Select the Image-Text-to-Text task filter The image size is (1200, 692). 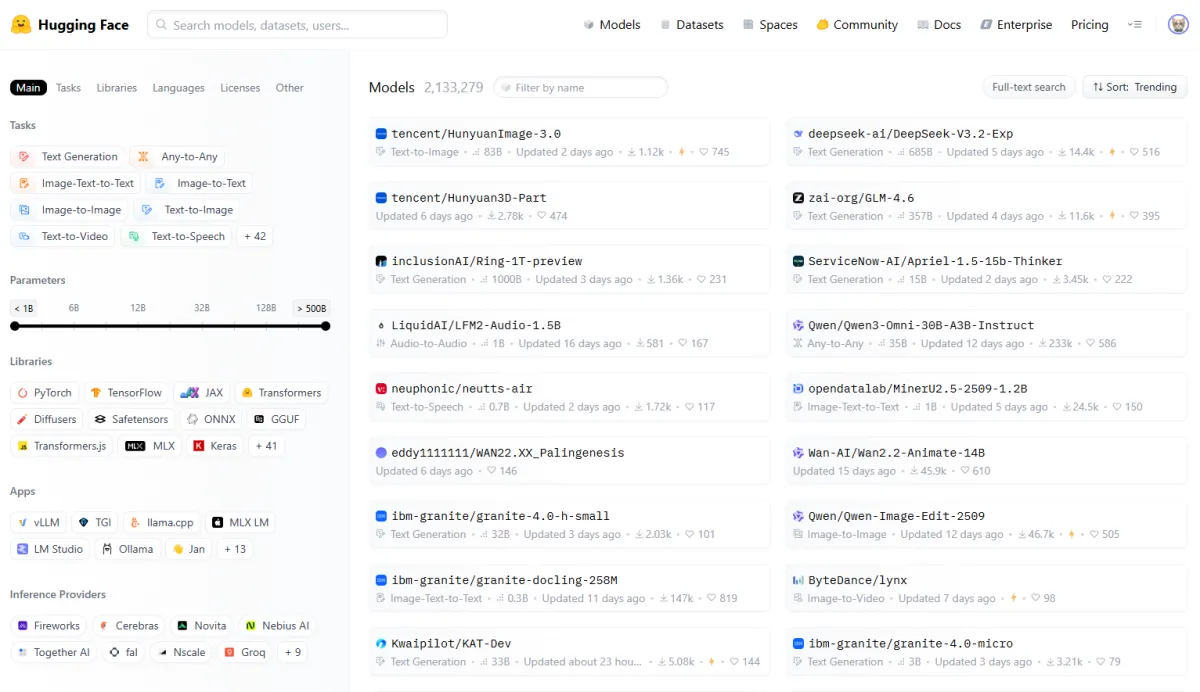[76, 183]
